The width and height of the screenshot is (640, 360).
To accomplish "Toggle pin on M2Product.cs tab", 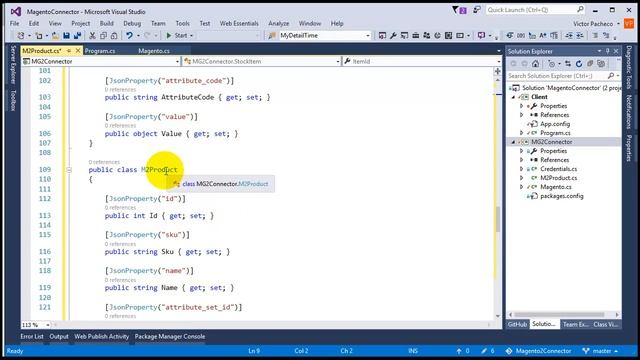I will 69,51.
